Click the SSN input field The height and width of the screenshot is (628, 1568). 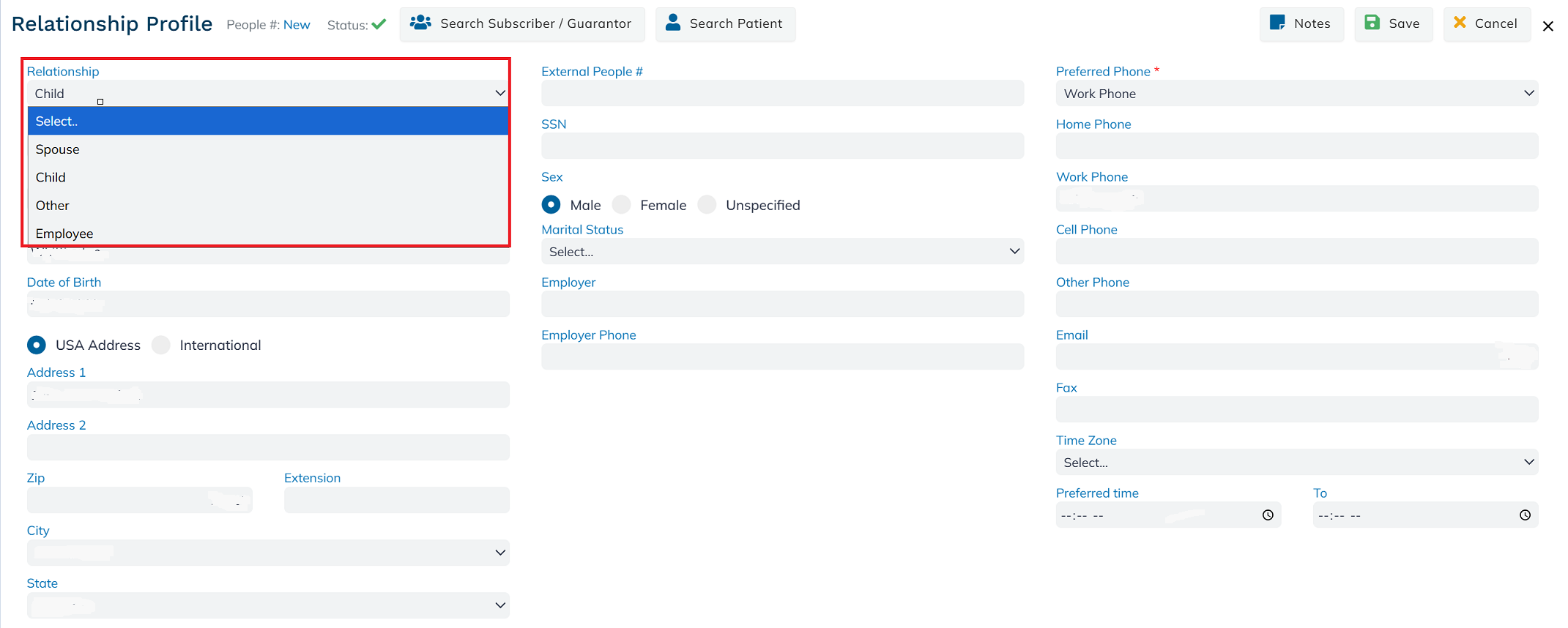[x=782, y=146]
